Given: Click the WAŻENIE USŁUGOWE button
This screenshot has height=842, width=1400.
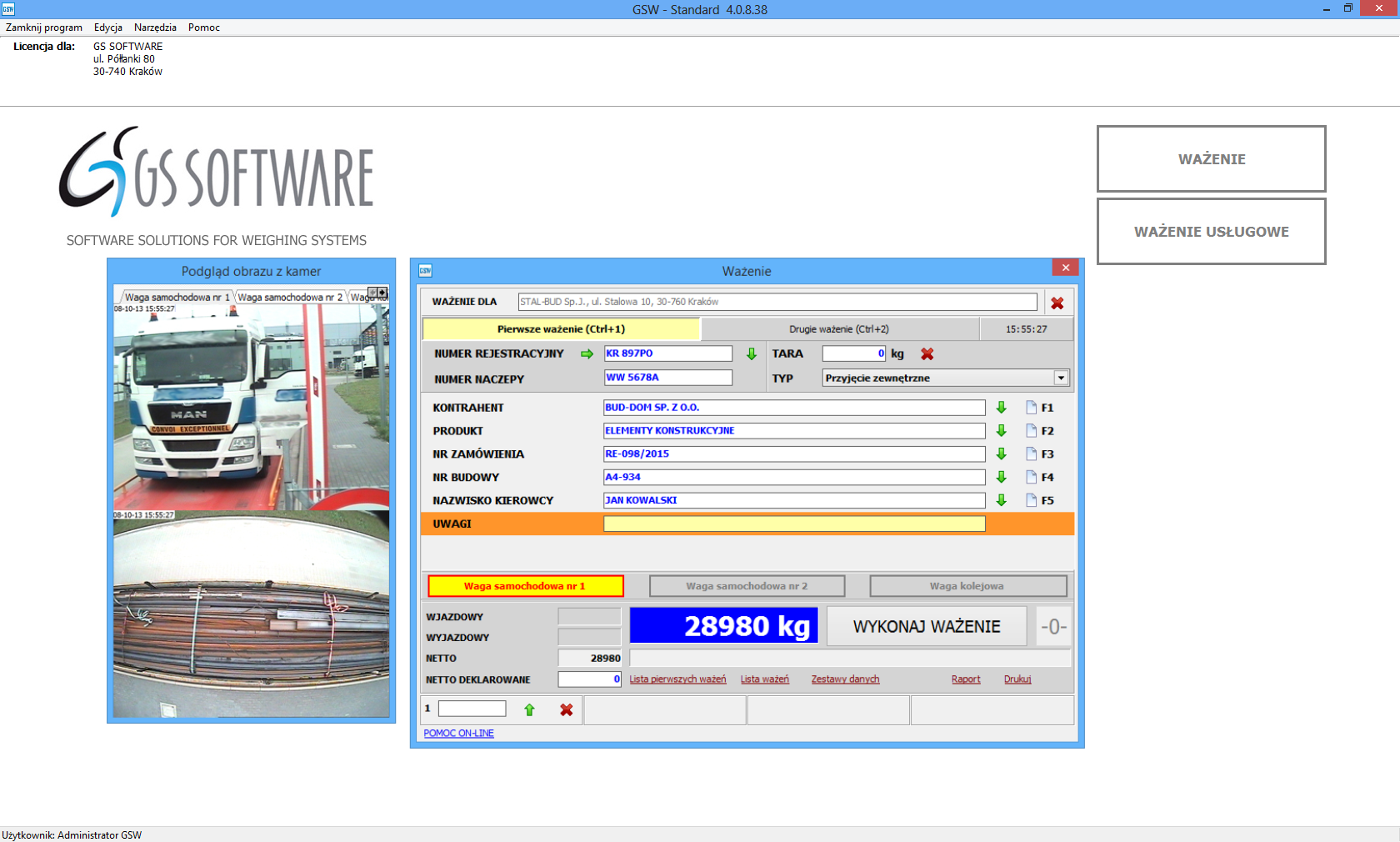Looking at the screenshot, I should pos(1211,232).
